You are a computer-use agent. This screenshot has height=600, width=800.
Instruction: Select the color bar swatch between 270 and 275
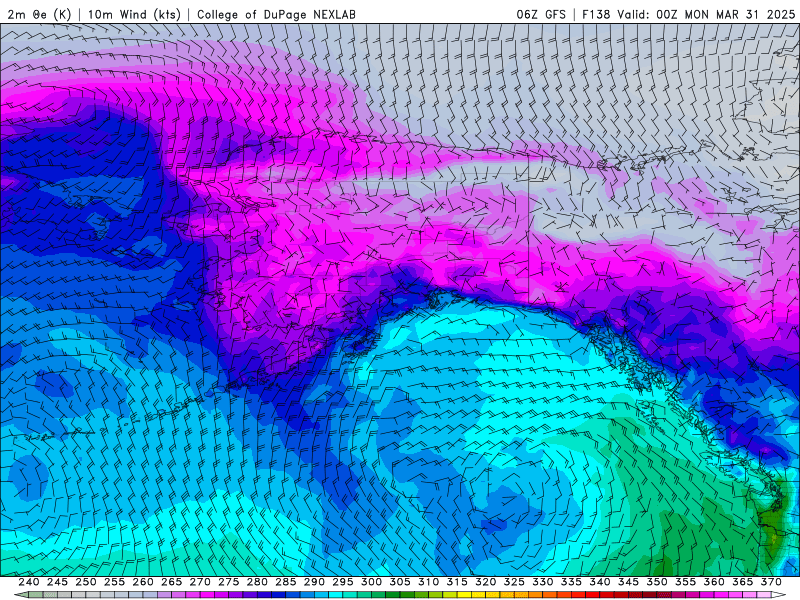click(214, 594)
